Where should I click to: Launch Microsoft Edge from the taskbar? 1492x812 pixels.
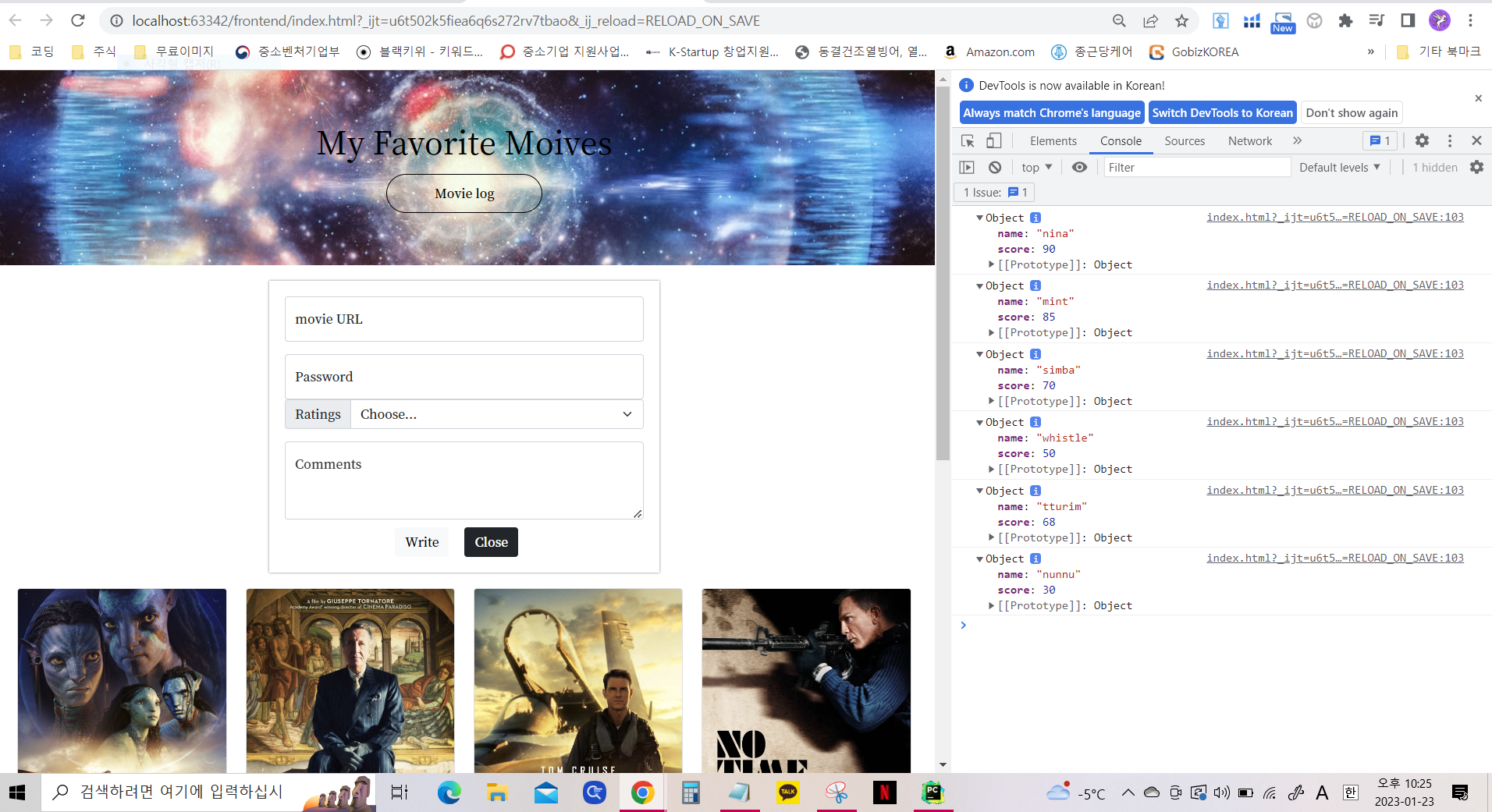pyautogui.click(x=449, y=792)
